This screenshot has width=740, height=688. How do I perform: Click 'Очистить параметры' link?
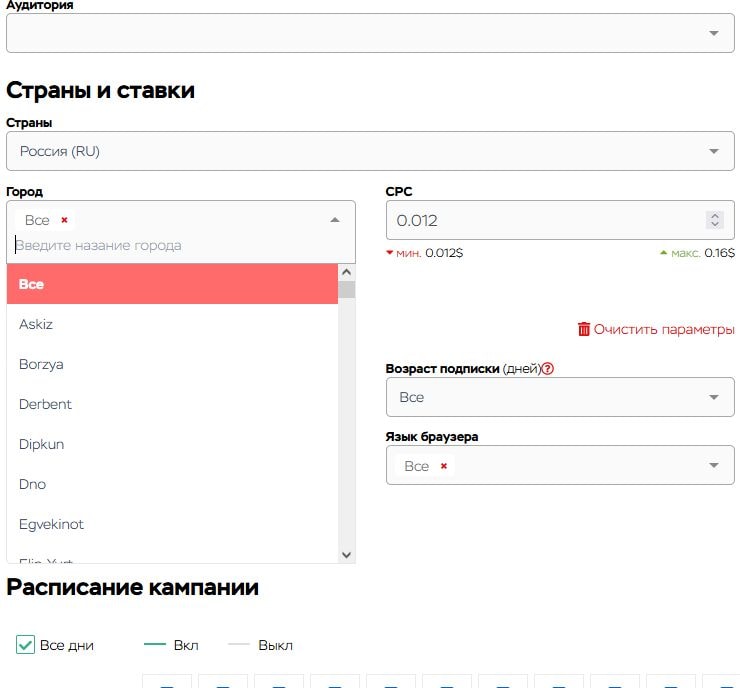[x=664, y=329]
